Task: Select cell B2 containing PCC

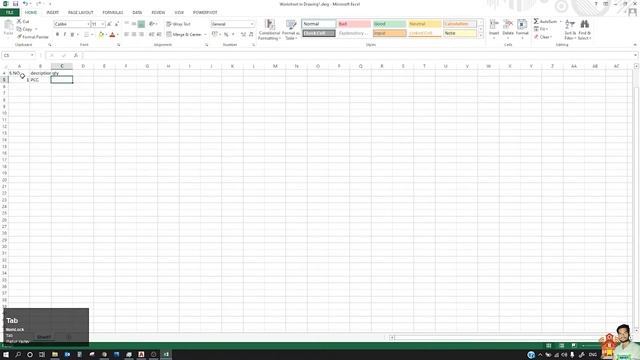Action: pyautogui.click(x=40, y=80)
